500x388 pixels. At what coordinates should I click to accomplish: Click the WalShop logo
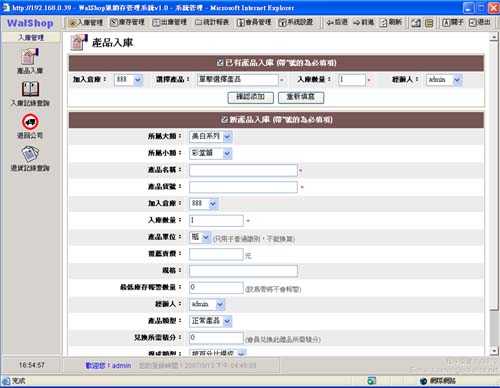point(30,23)
